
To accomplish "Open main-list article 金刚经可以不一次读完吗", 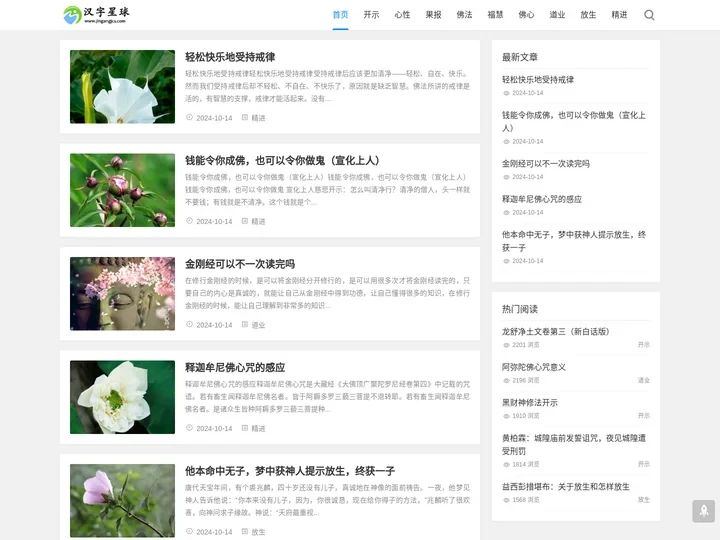I will (240, 264).
